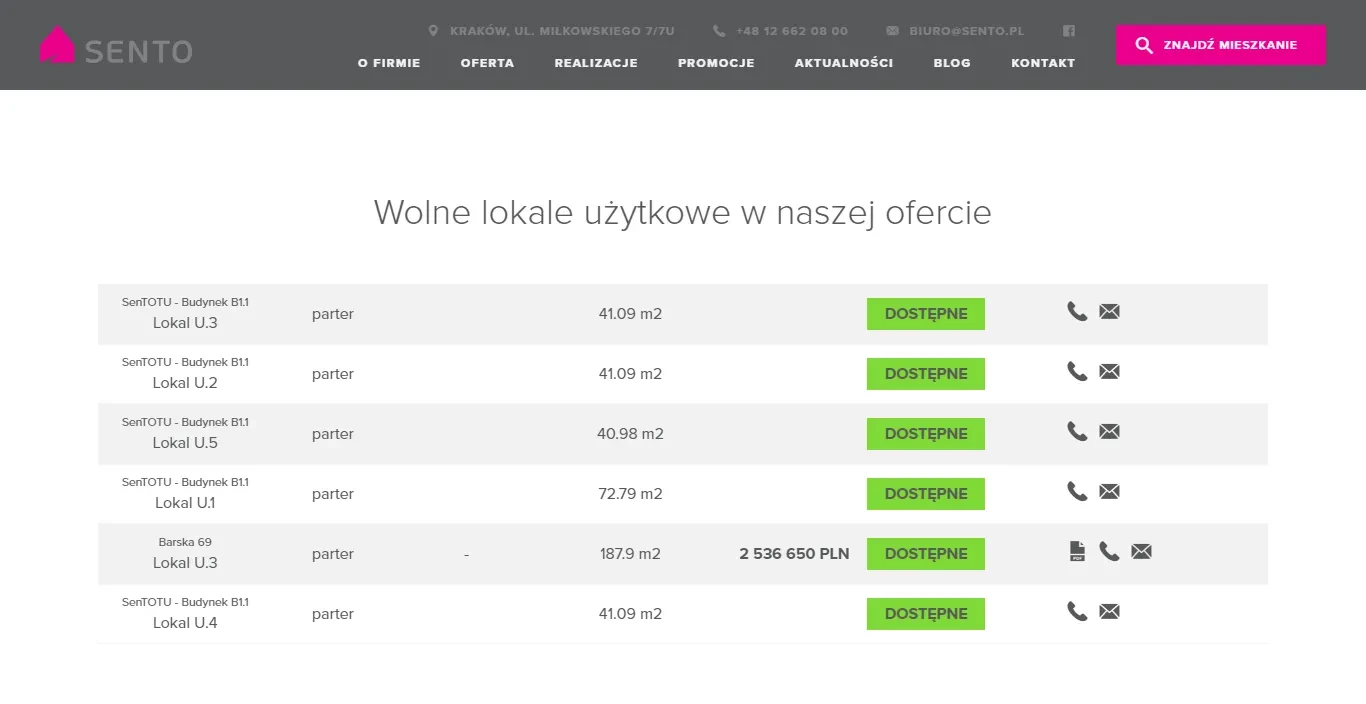Click Lokal U.5 name text
This screenshot has width=1366, height=704.
pyautogui.click(x=185, y=443)
